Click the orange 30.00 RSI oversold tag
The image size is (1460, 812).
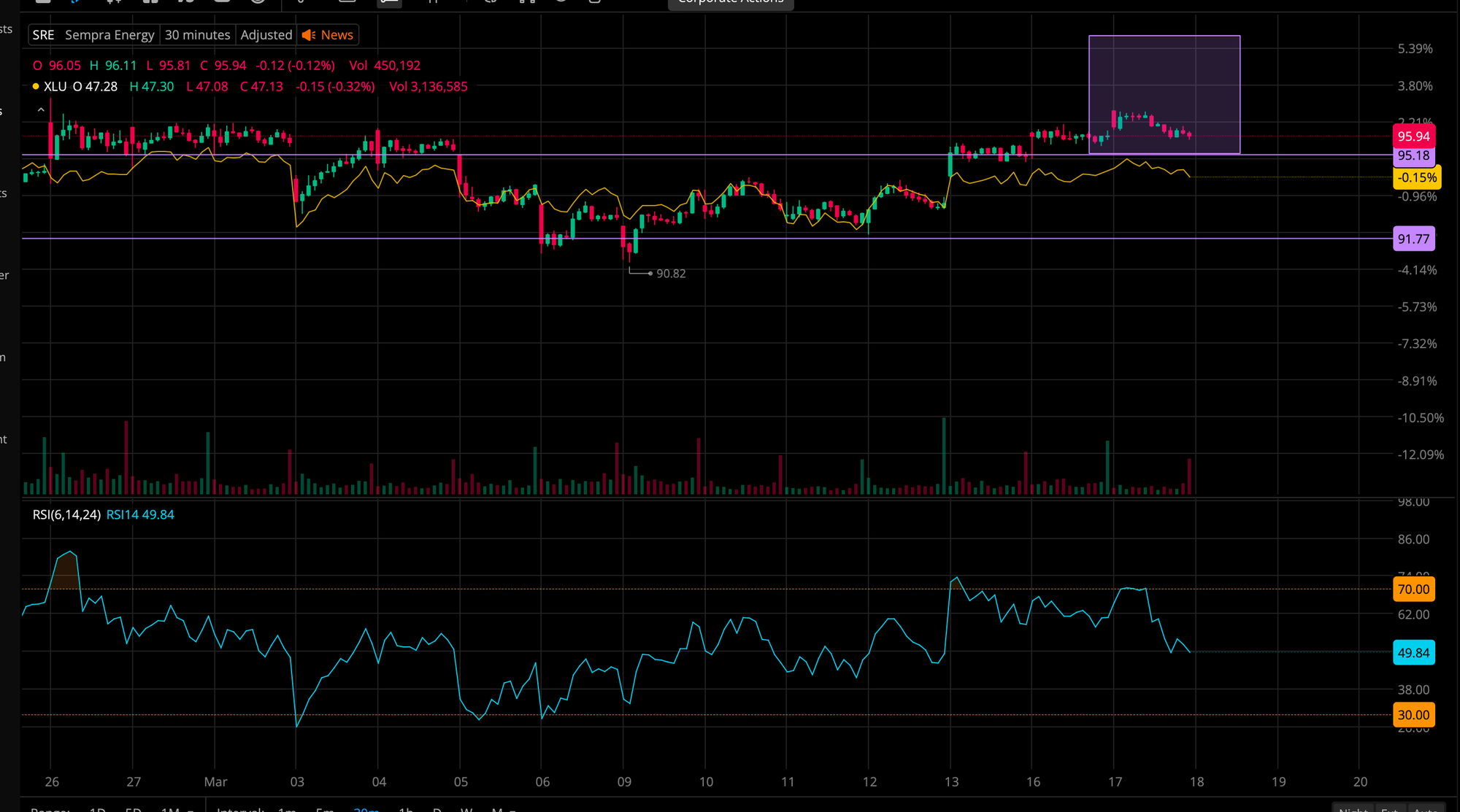tap(1413, 715)
